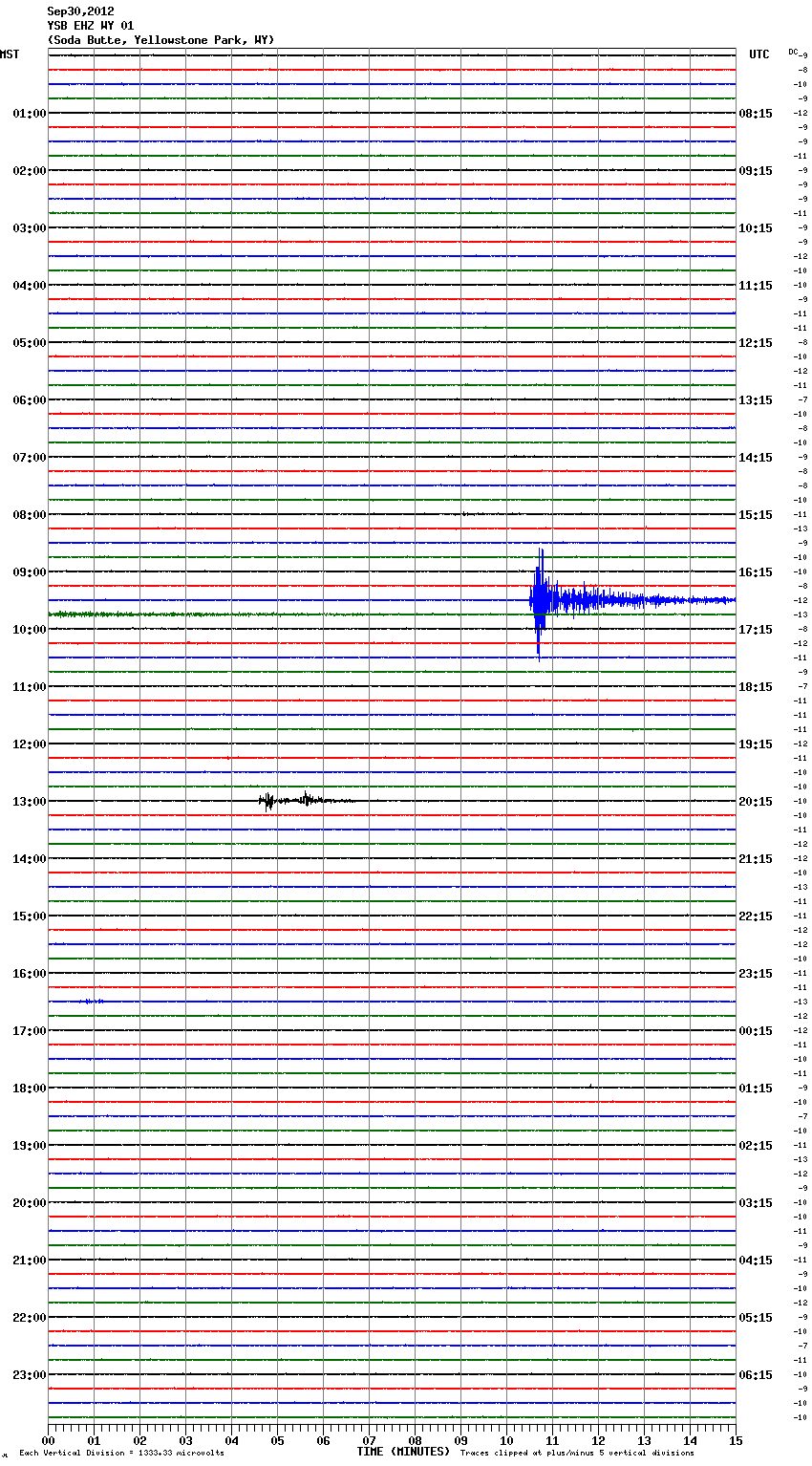The height and width of the screenshot is (1466, 812).
Task: Click the 08:15 UTC time label
Action: [x=756, y=114]
